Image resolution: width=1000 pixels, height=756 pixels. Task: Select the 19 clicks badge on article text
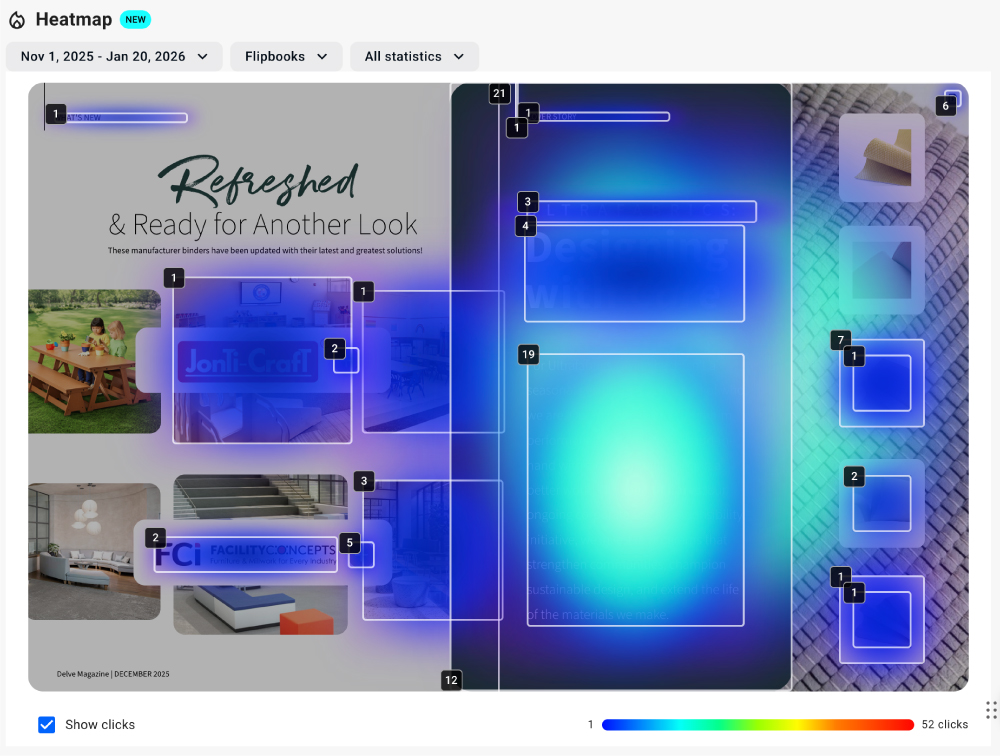pos(529,354)
